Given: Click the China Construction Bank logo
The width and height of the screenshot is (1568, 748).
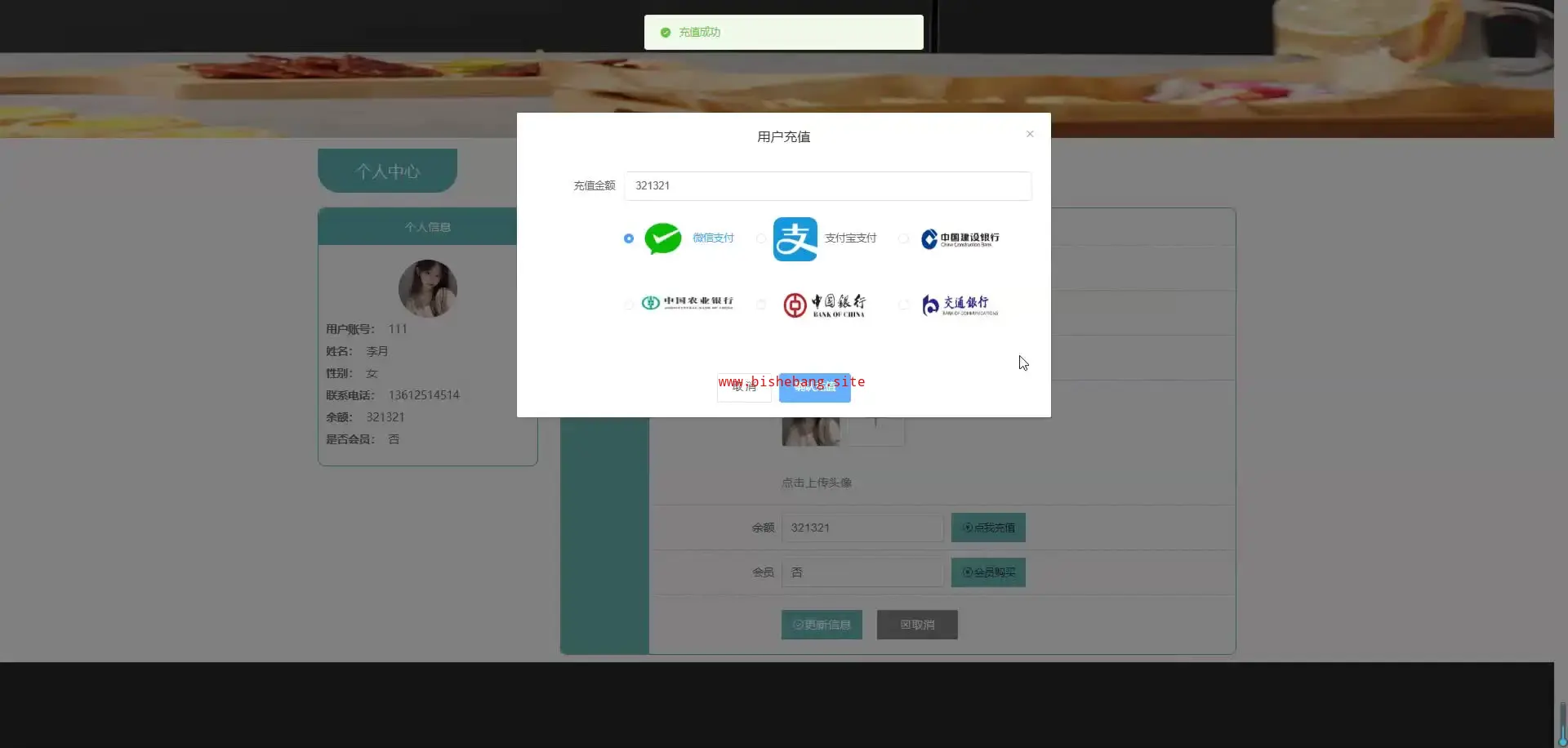Looking at the screenshot, I should click(x=960, y=238).
